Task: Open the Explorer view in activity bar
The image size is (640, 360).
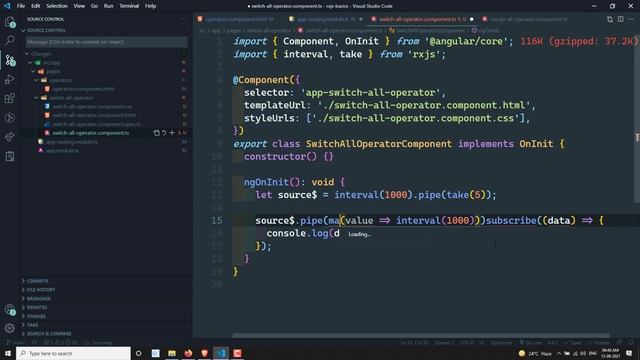Action: coord(10,22)
